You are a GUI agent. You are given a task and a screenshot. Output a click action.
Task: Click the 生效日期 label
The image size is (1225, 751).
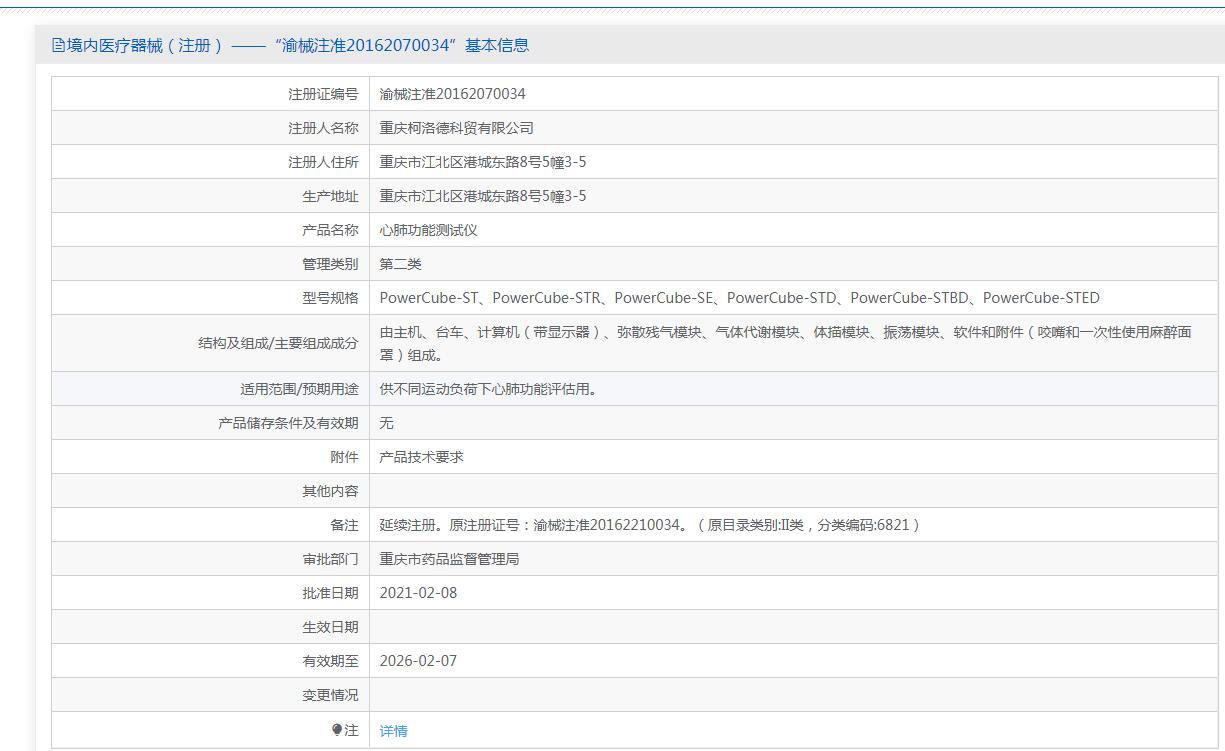click(330, 627)
